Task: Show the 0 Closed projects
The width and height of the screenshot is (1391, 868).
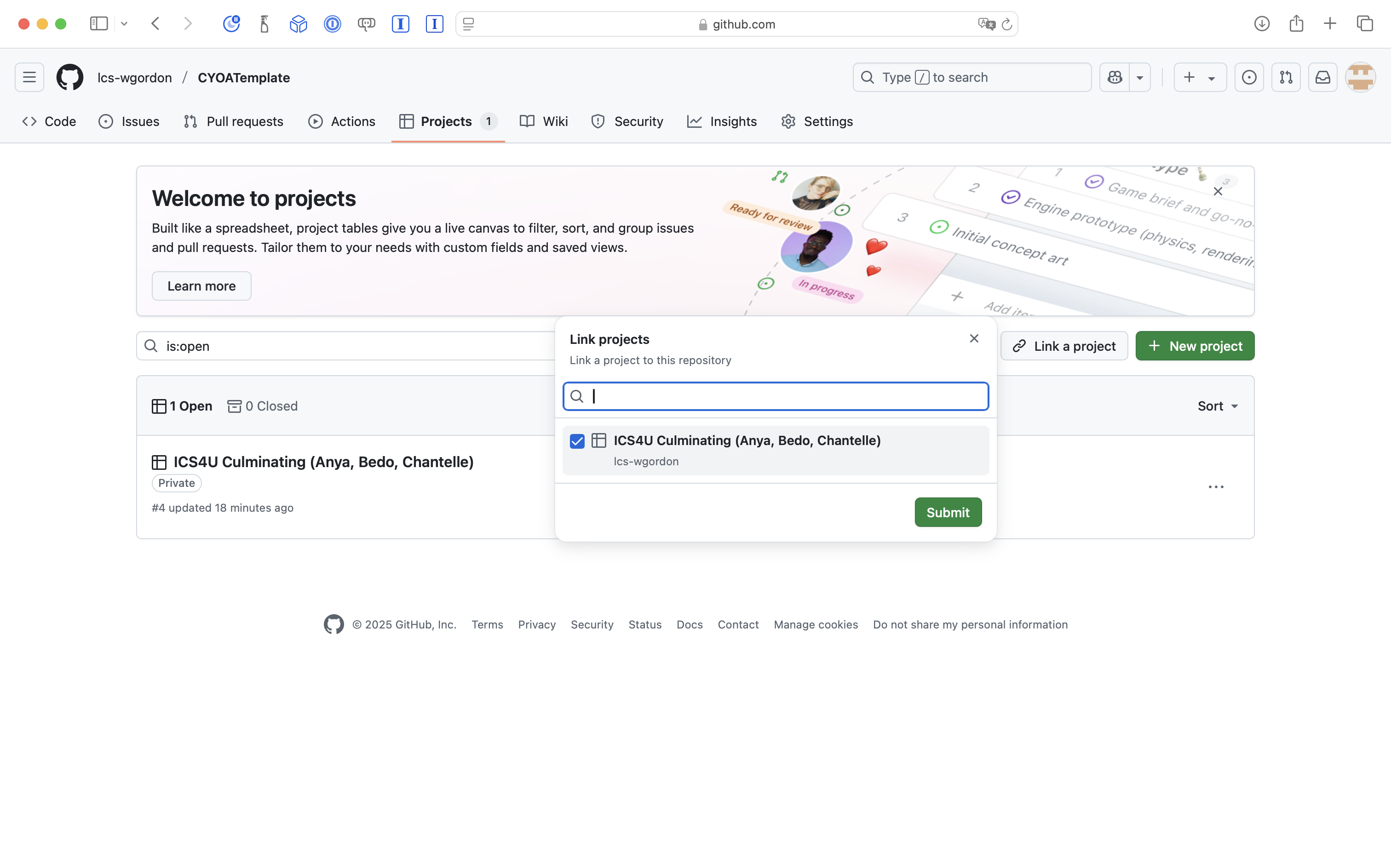Action: click(263, 406)
